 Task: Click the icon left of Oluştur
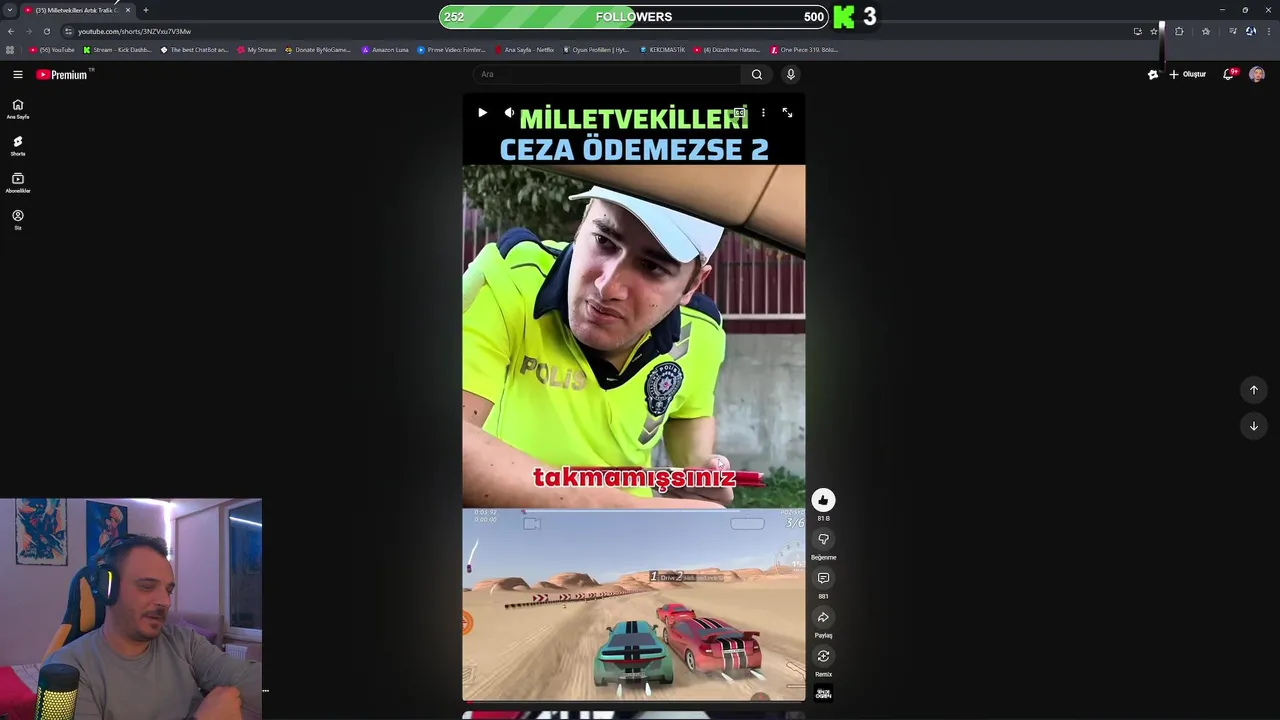1153,74
